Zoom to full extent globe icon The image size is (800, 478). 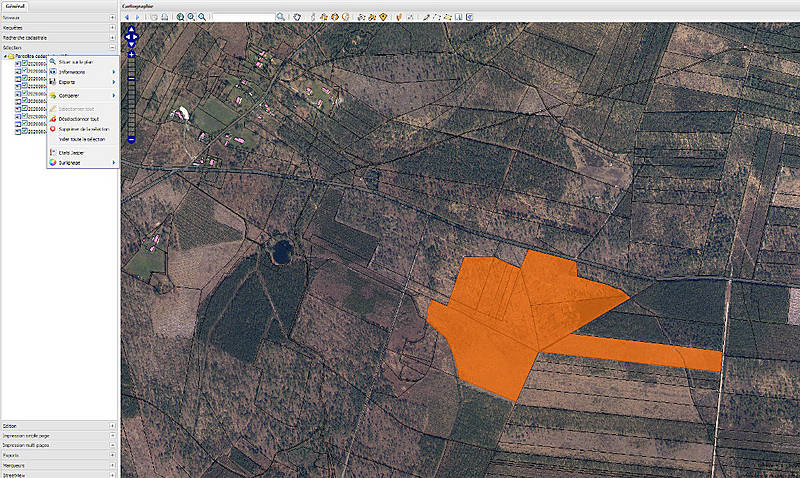coord(180,17)
